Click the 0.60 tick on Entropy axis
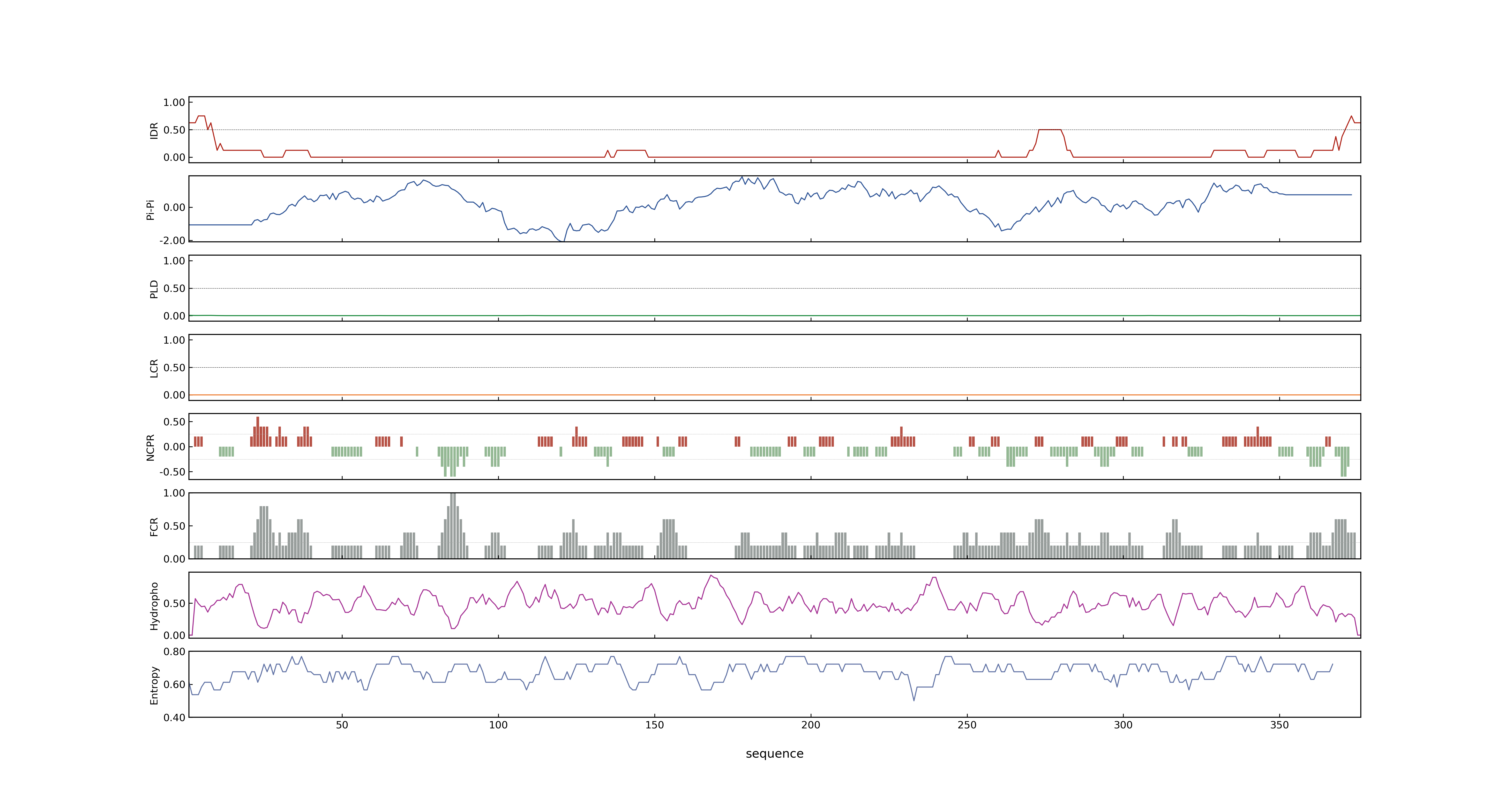This screenshot has height=806, width=1512. point(174,685)
